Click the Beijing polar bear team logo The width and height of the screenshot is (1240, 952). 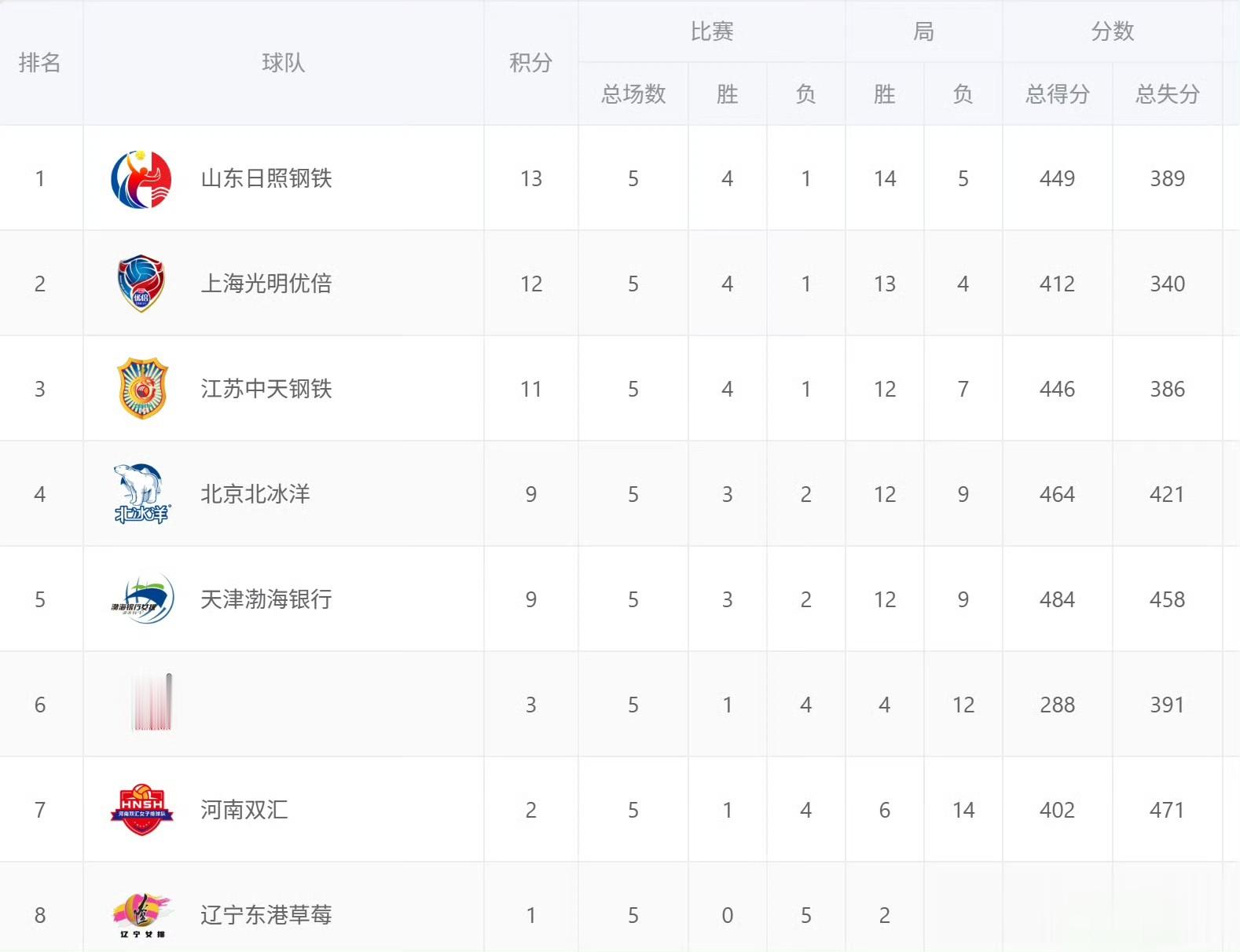(x=141, y=494)
